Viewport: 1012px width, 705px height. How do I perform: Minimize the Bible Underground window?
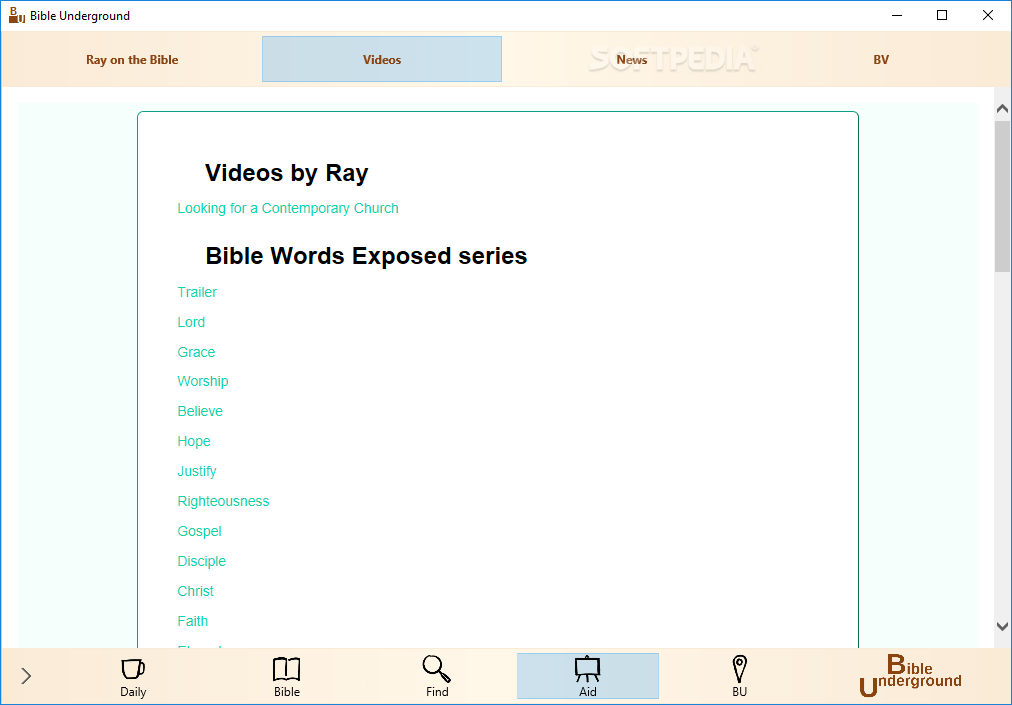[x=897, y=15]
